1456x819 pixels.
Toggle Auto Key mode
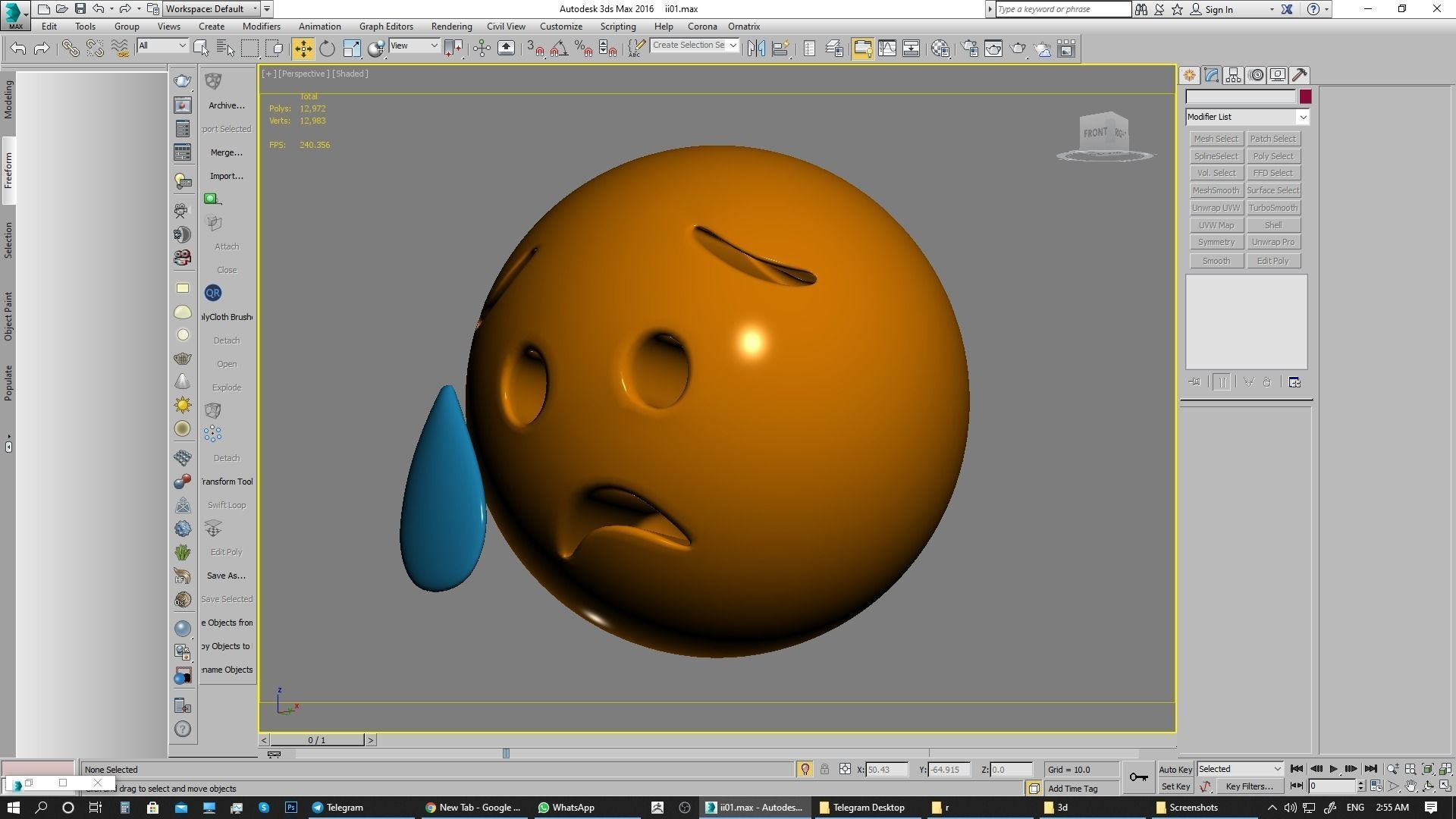pos(1175,769)
